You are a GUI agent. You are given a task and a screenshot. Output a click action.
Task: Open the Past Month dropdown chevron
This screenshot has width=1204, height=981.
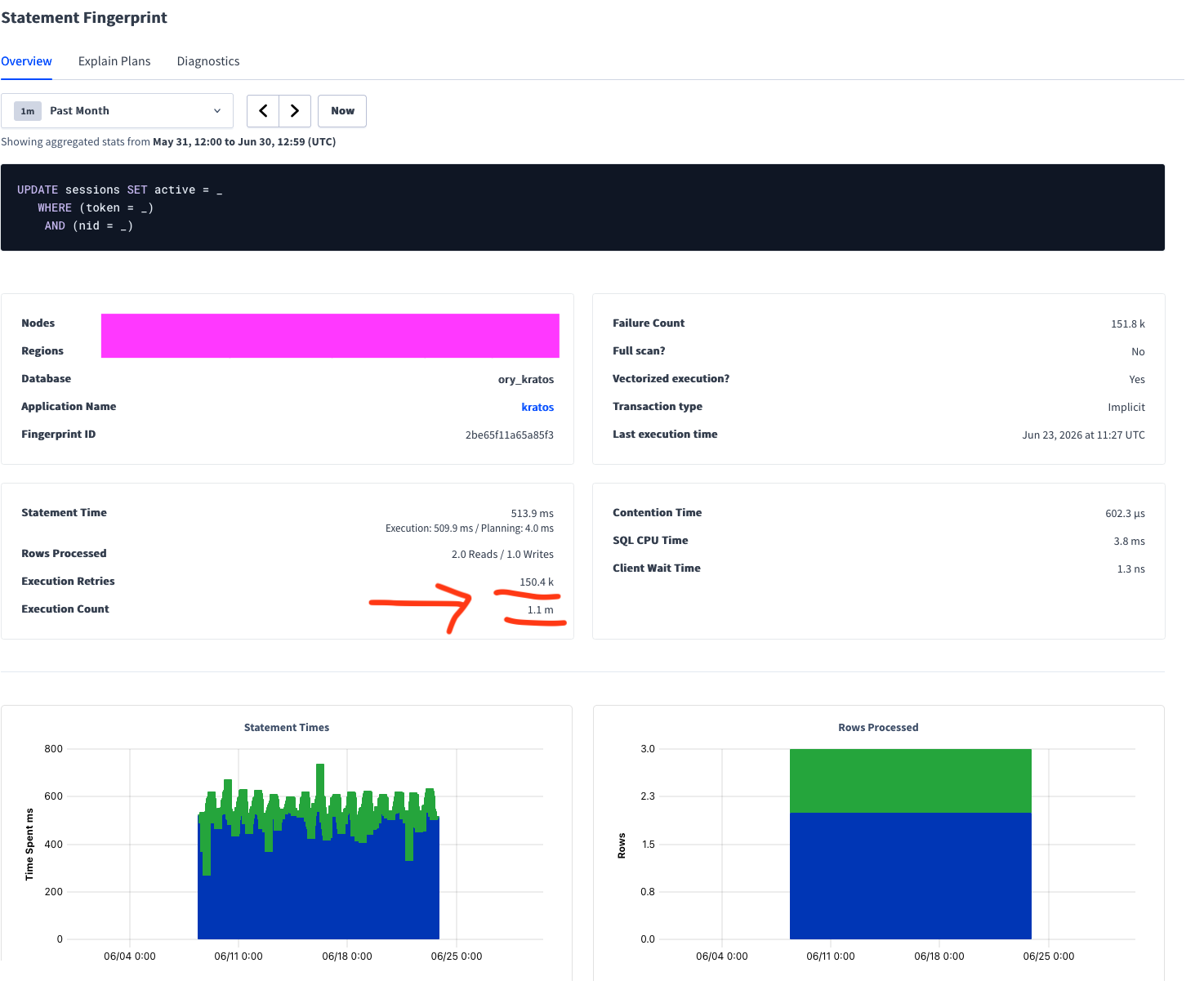tap(217, 111)
